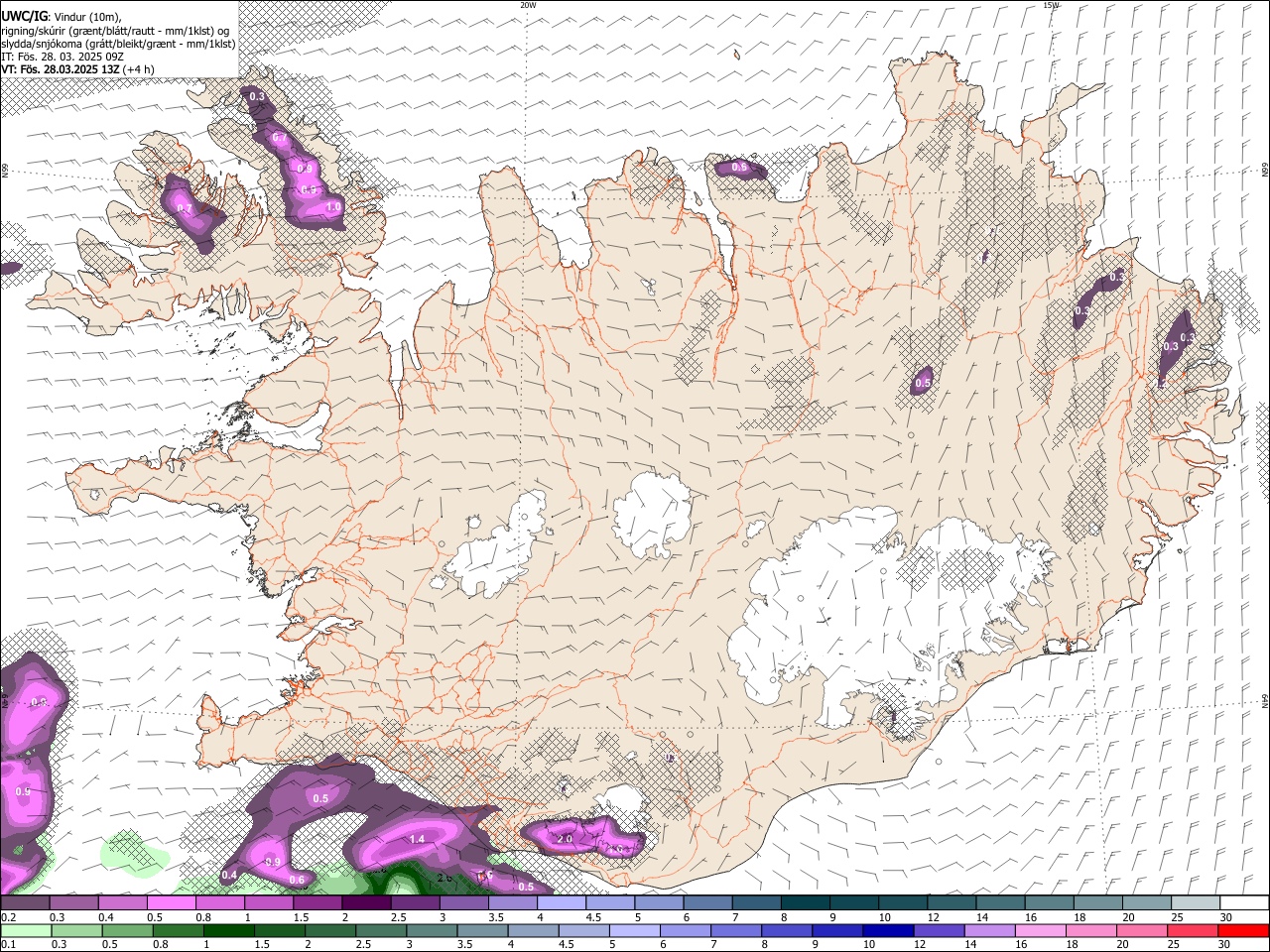Pick the pale pink 16–18 swatch, lower legend
Screen dimensions: 1270x952
coord(1042,930)
